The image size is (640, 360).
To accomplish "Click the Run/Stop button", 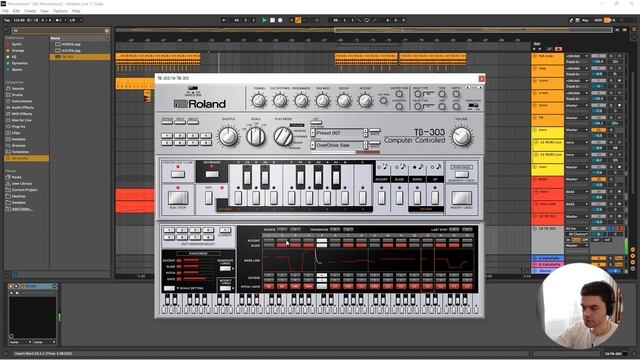I will pyautogui.click(x=178, y=198).
